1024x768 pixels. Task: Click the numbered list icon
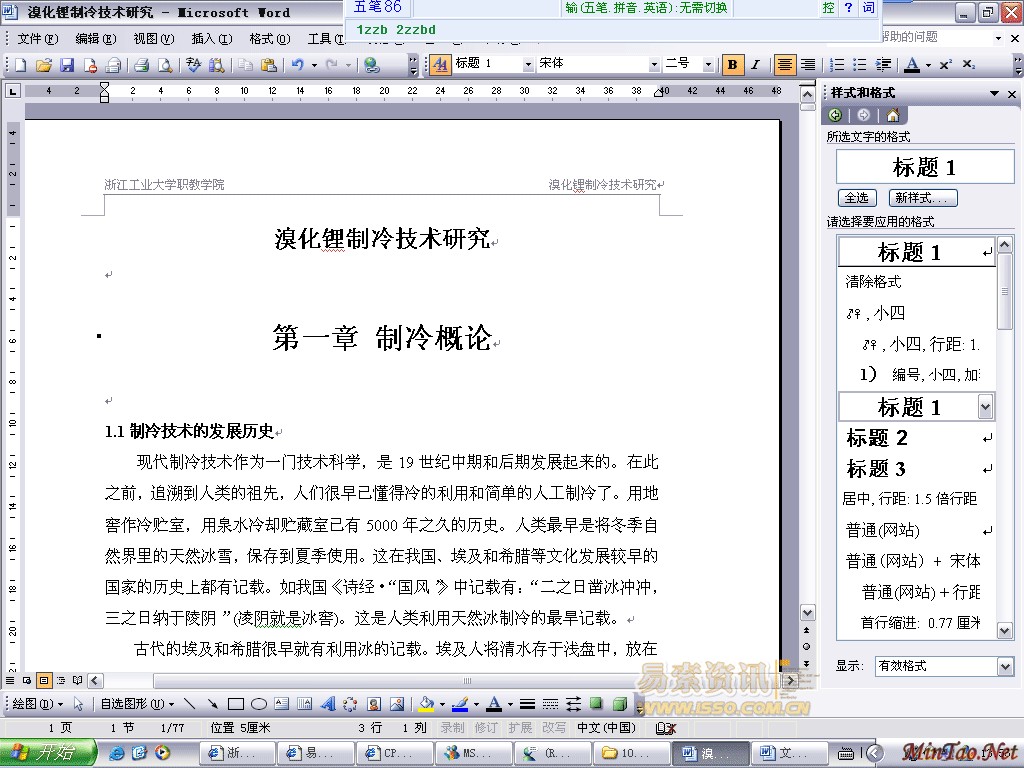(x=838, y=64)
